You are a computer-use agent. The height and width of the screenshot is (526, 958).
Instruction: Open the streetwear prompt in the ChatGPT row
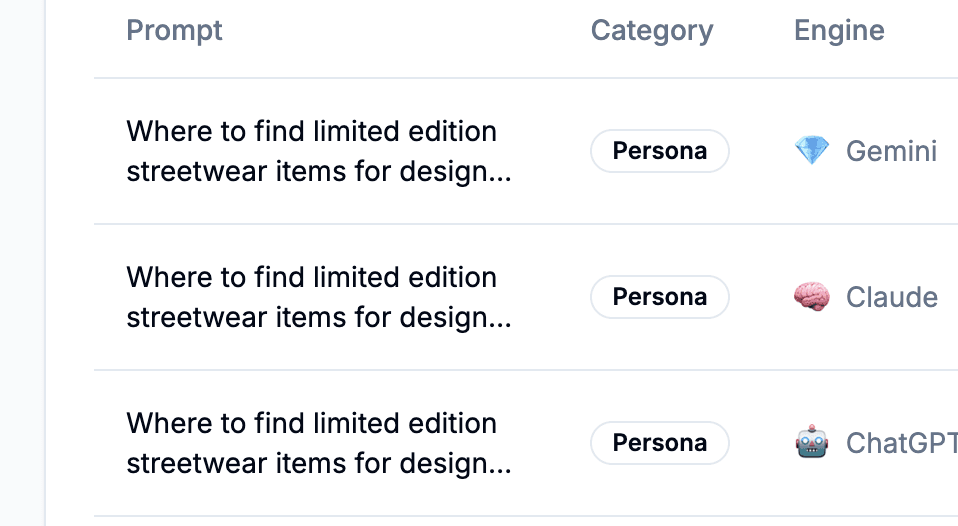pyautogui.click(x=311, y=424)
